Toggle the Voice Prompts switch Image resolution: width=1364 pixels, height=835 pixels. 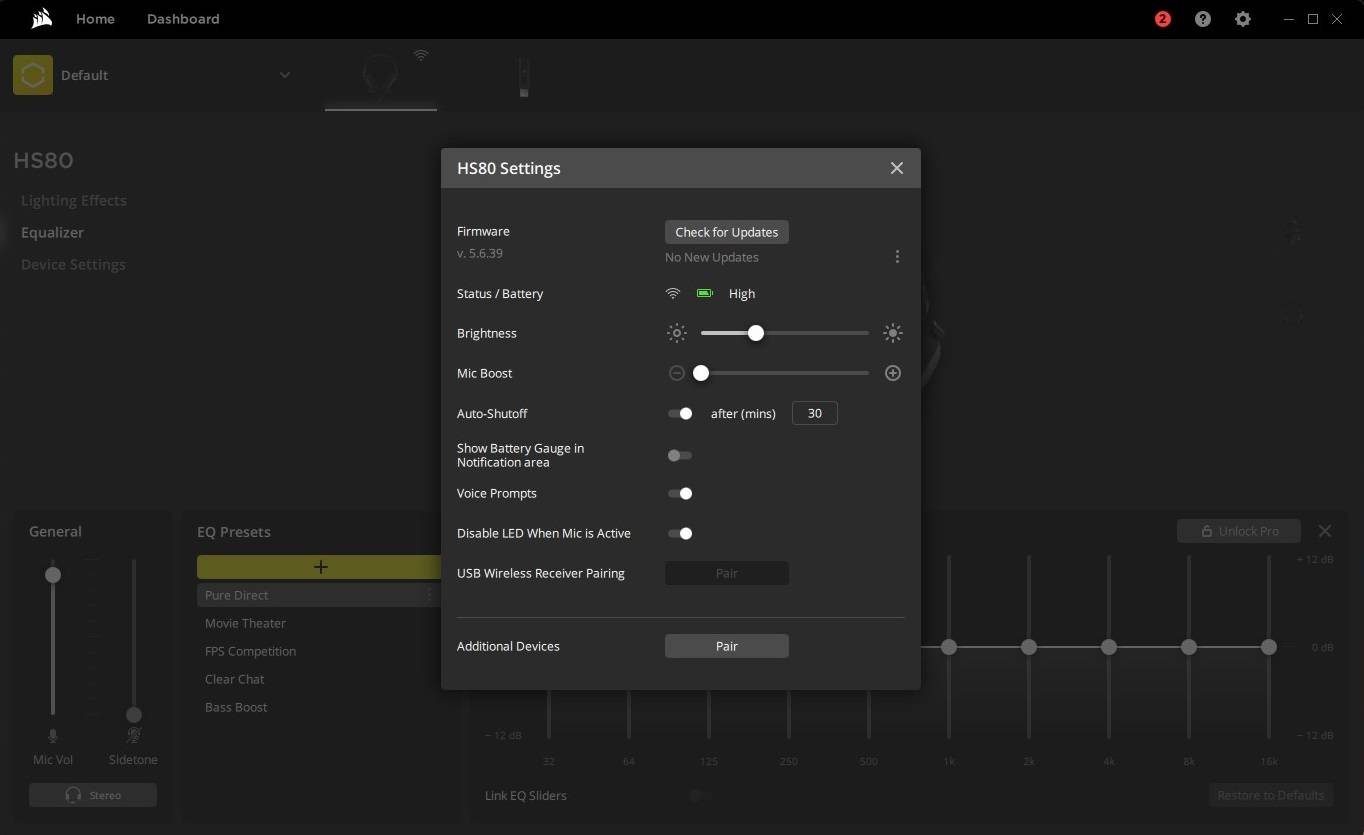coord(680,493)
